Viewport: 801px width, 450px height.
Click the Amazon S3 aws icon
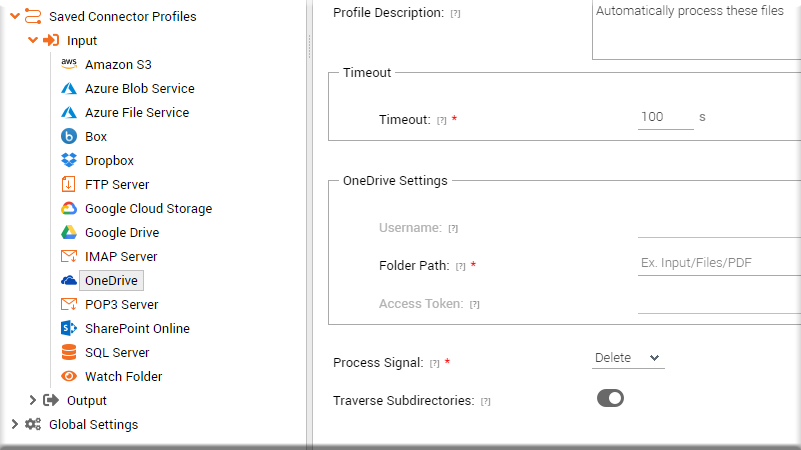click(x=69, y=64)
